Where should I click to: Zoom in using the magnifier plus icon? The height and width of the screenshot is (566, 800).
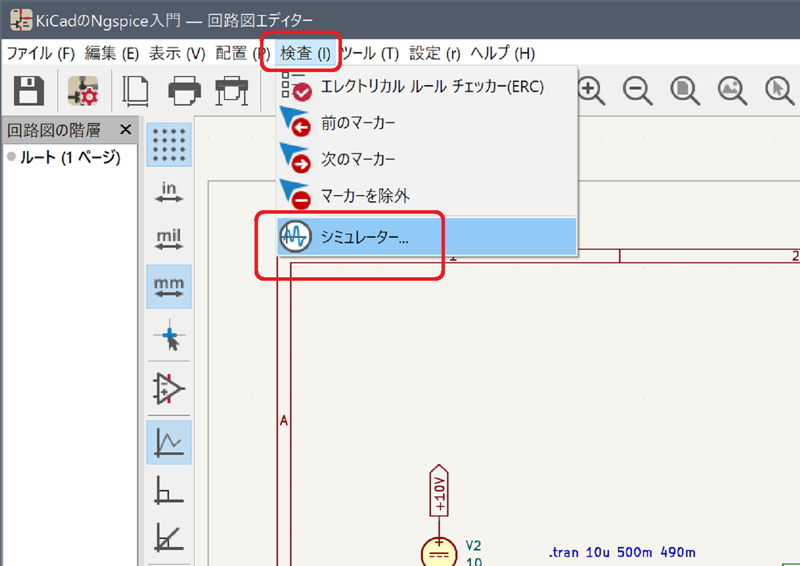point(591,91)
